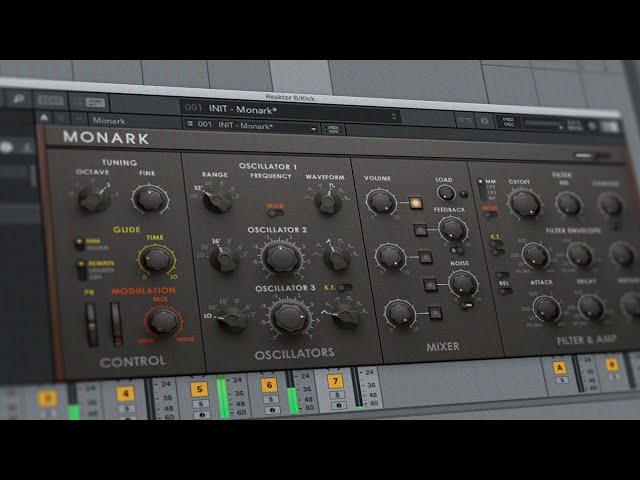Click the gear settings icon in the header
Image resolution: width=640 pixels, height=480 pixels.
pyautogui.click(x=592, y=127)
